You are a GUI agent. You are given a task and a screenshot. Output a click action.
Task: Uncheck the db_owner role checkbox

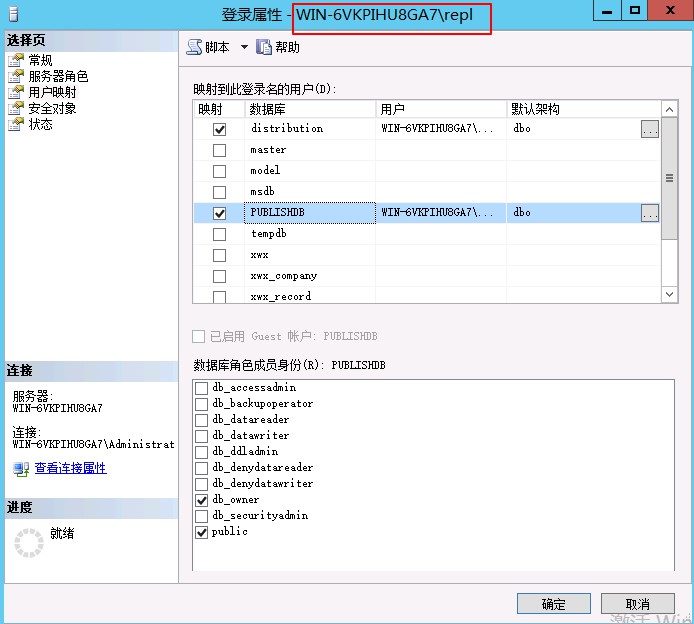click(x=202, y=500)
